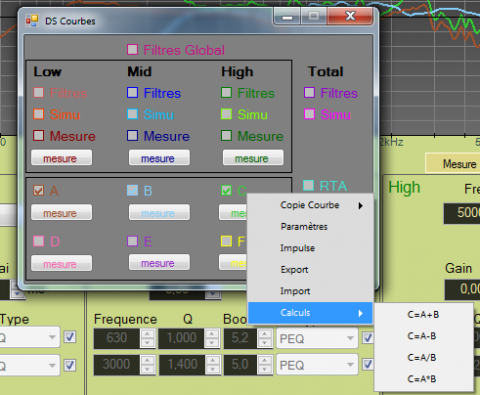Screen dimensions: 480x395
Task: Enable the RTA checkbox
Action: pos(308,185)
